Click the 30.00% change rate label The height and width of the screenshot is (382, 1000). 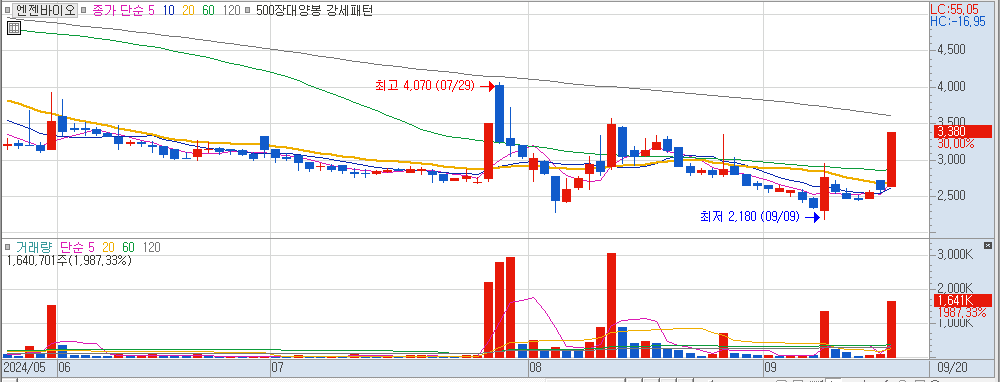(x=956, y=143)
